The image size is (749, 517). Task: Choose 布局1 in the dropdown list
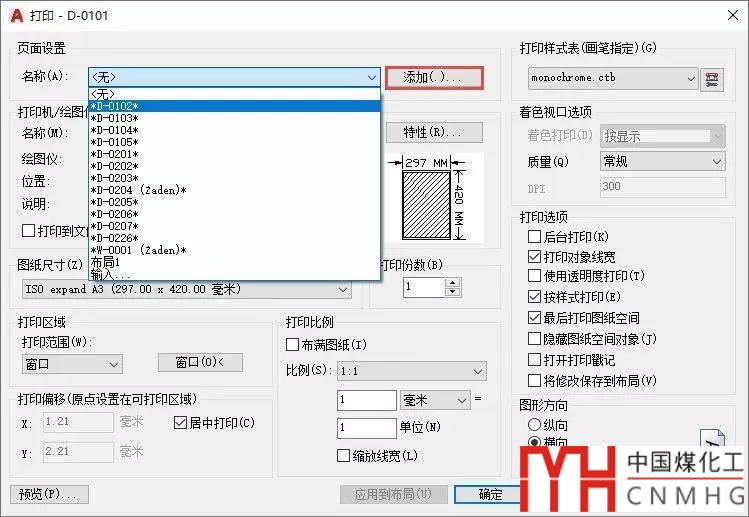(x=105, y=262)
